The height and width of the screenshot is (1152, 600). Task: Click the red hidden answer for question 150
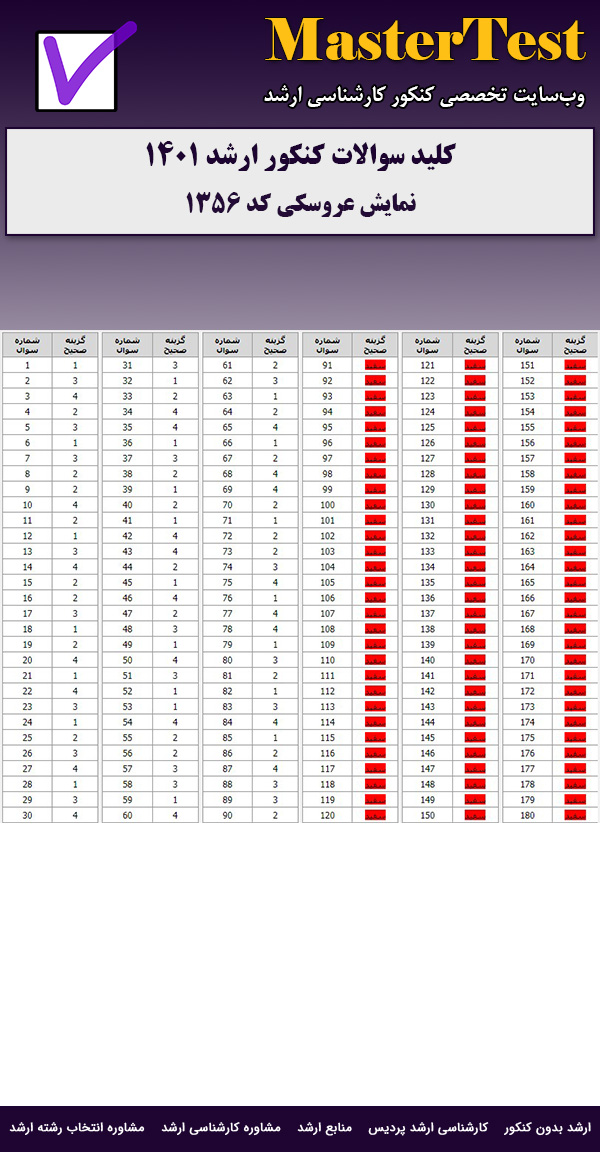475,815
